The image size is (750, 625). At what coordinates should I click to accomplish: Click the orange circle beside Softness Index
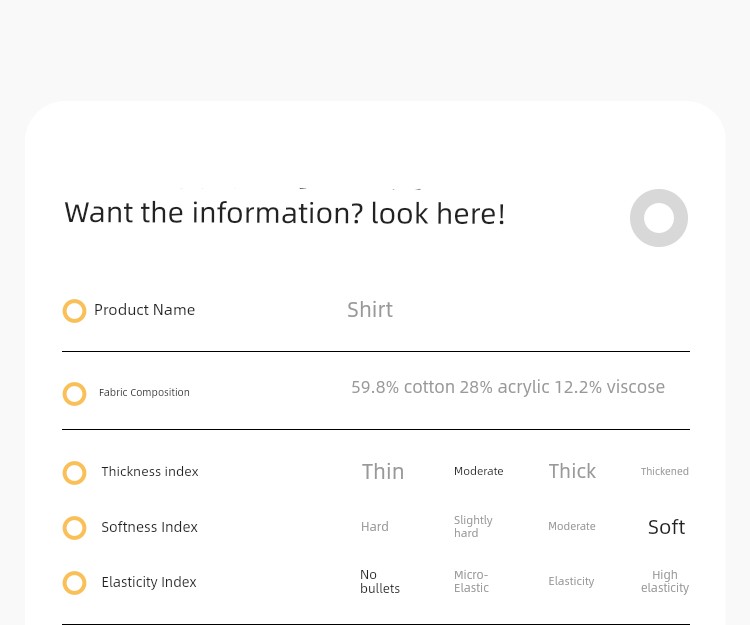74,527
